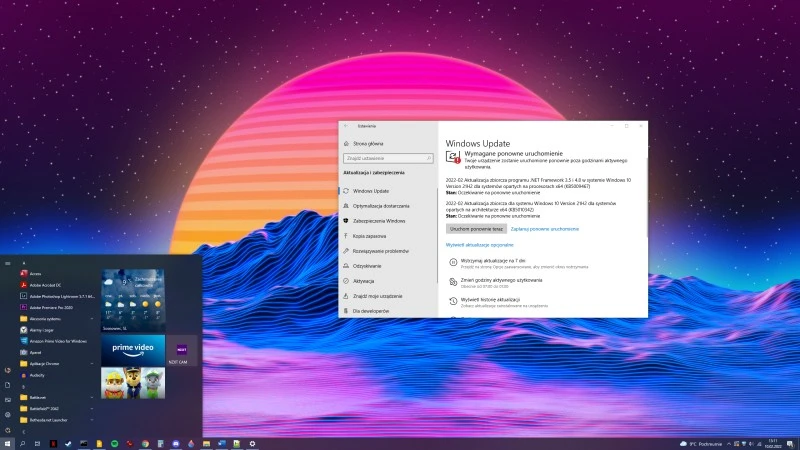Open Settings gear on taskbar

pos(252,444)
